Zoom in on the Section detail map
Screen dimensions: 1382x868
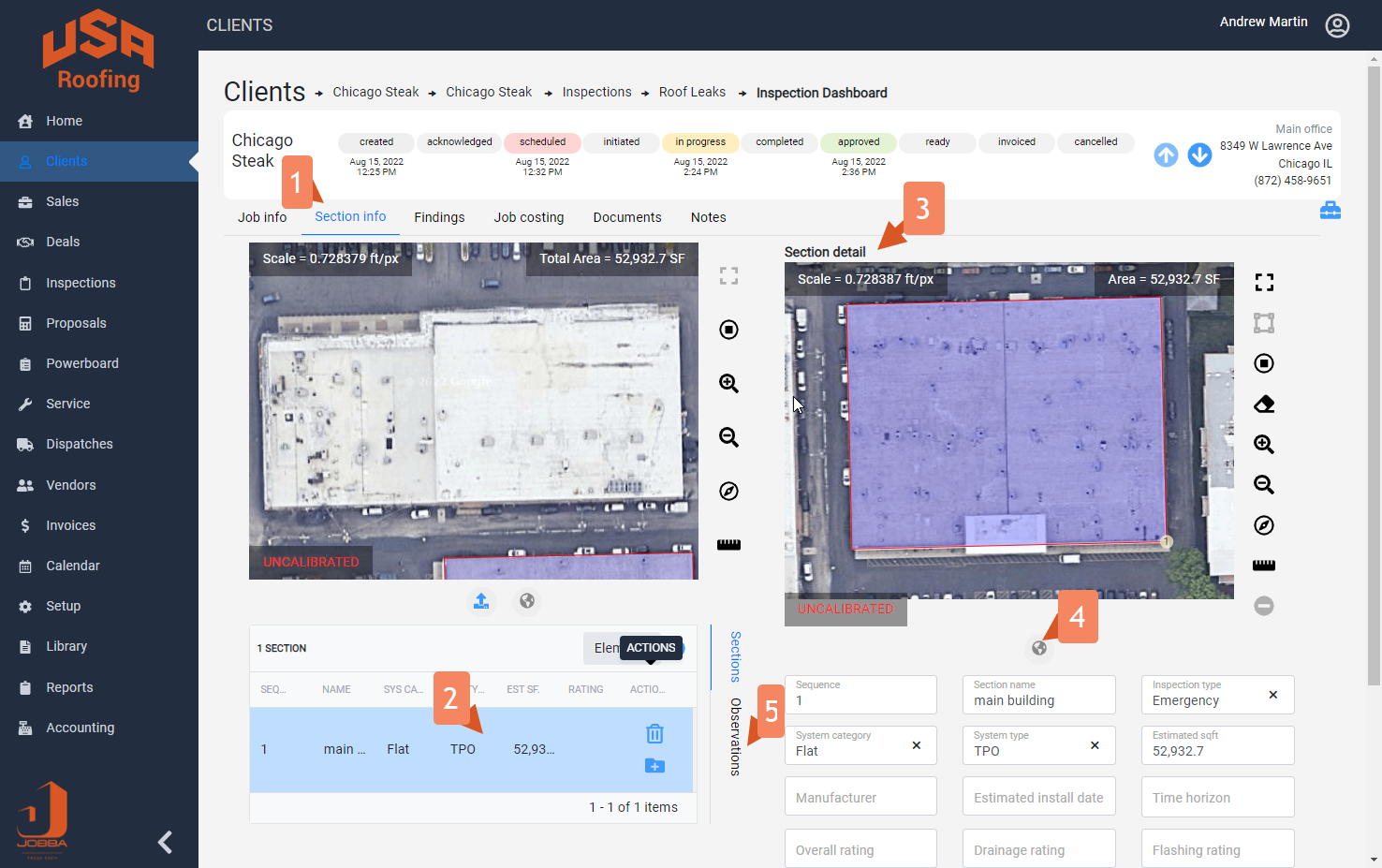click(x=1263, y=445)
